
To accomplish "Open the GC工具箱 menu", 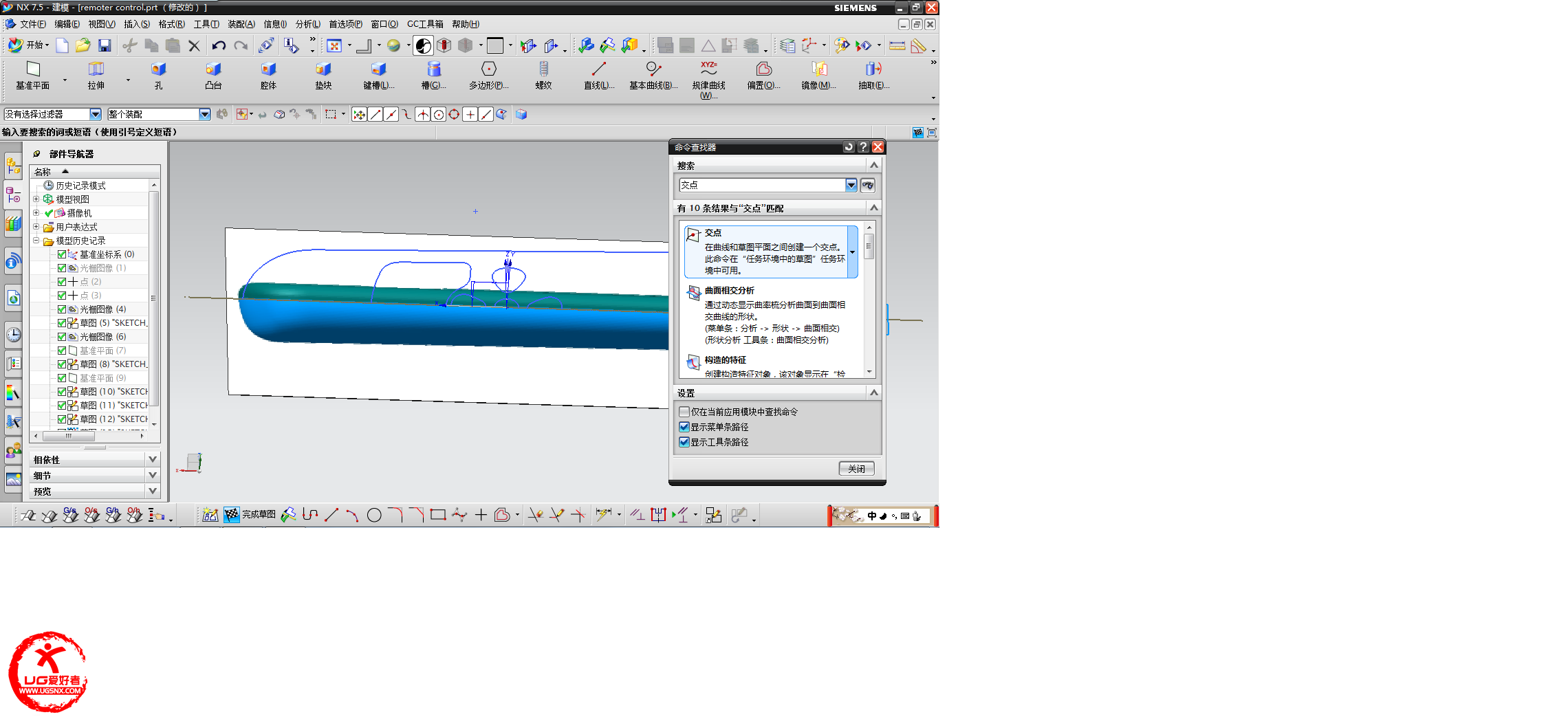I will 425,24.
